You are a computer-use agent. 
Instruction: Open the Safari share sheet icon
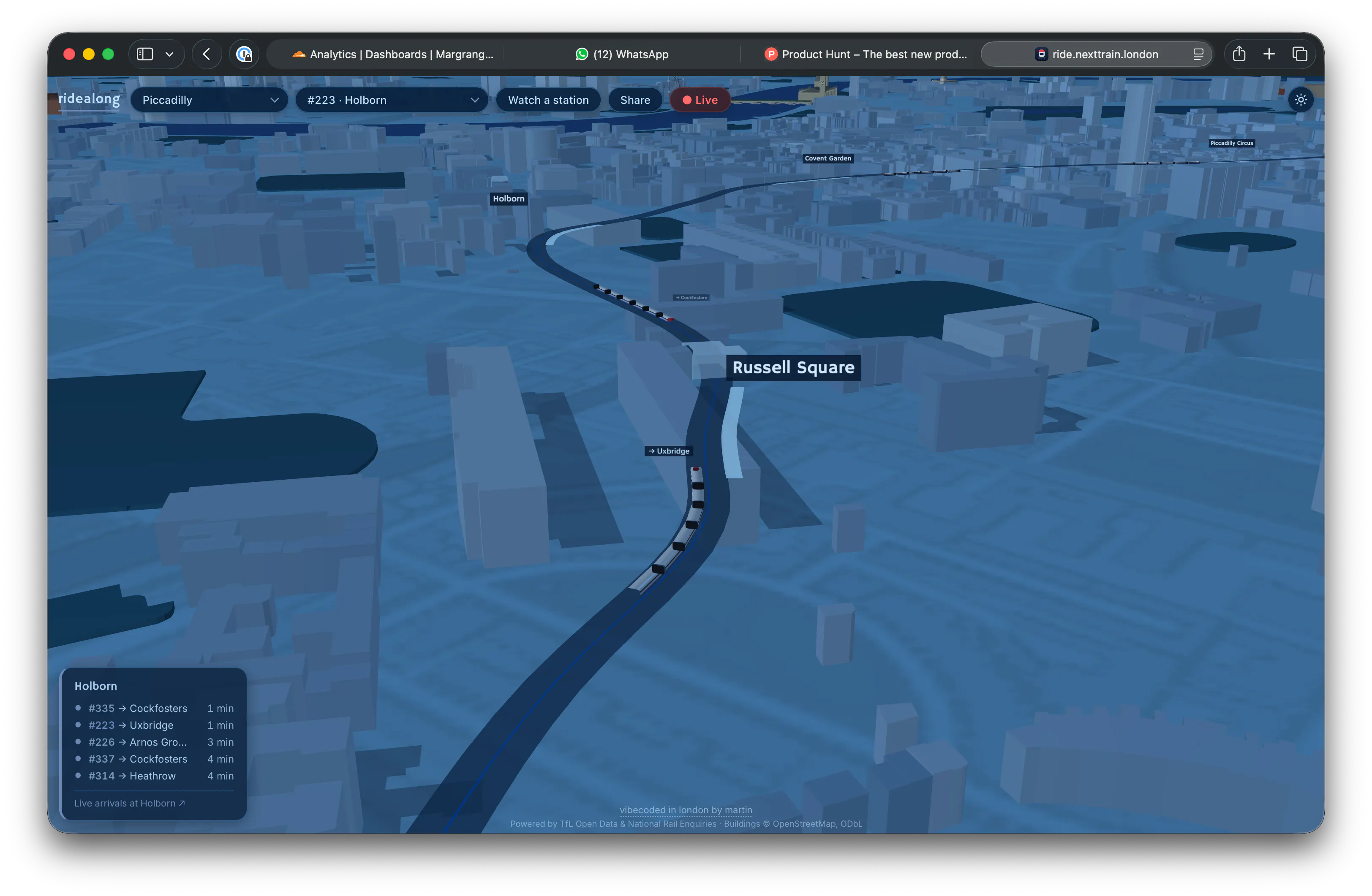(x=1239, y=54)
